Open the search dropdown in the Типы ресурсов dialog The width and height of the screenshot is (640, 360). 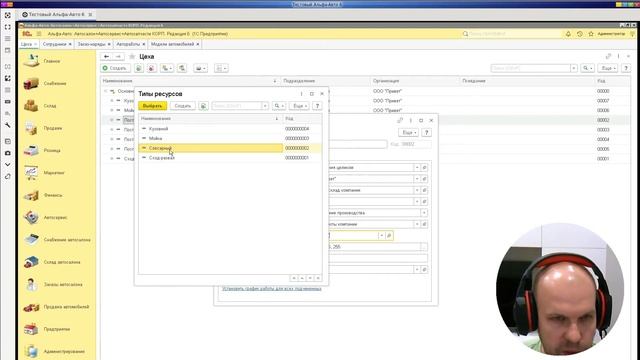pos(279,106)
